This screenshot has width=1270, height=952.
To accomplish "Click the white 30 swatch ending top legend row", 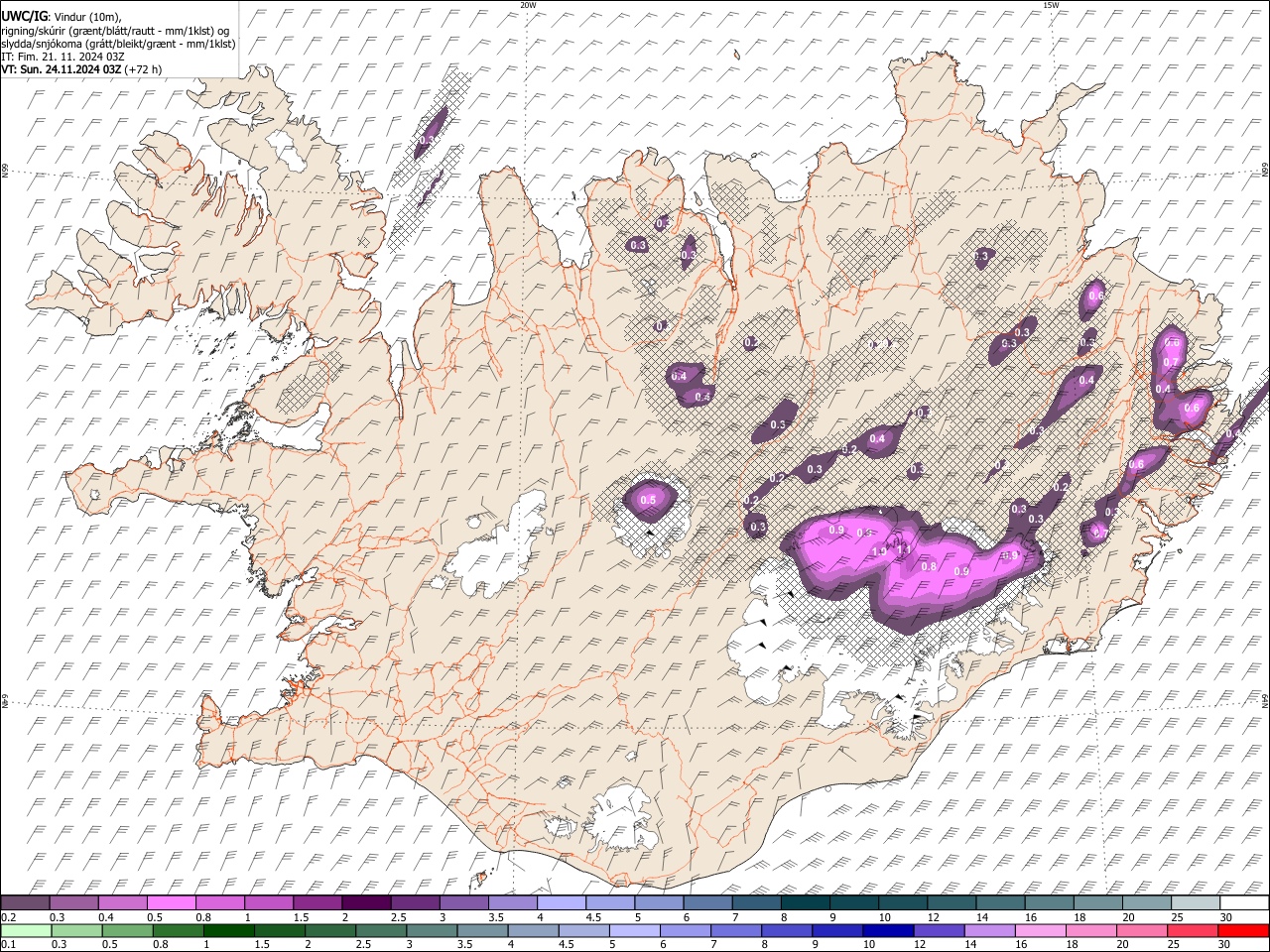I will point(1245,903).
